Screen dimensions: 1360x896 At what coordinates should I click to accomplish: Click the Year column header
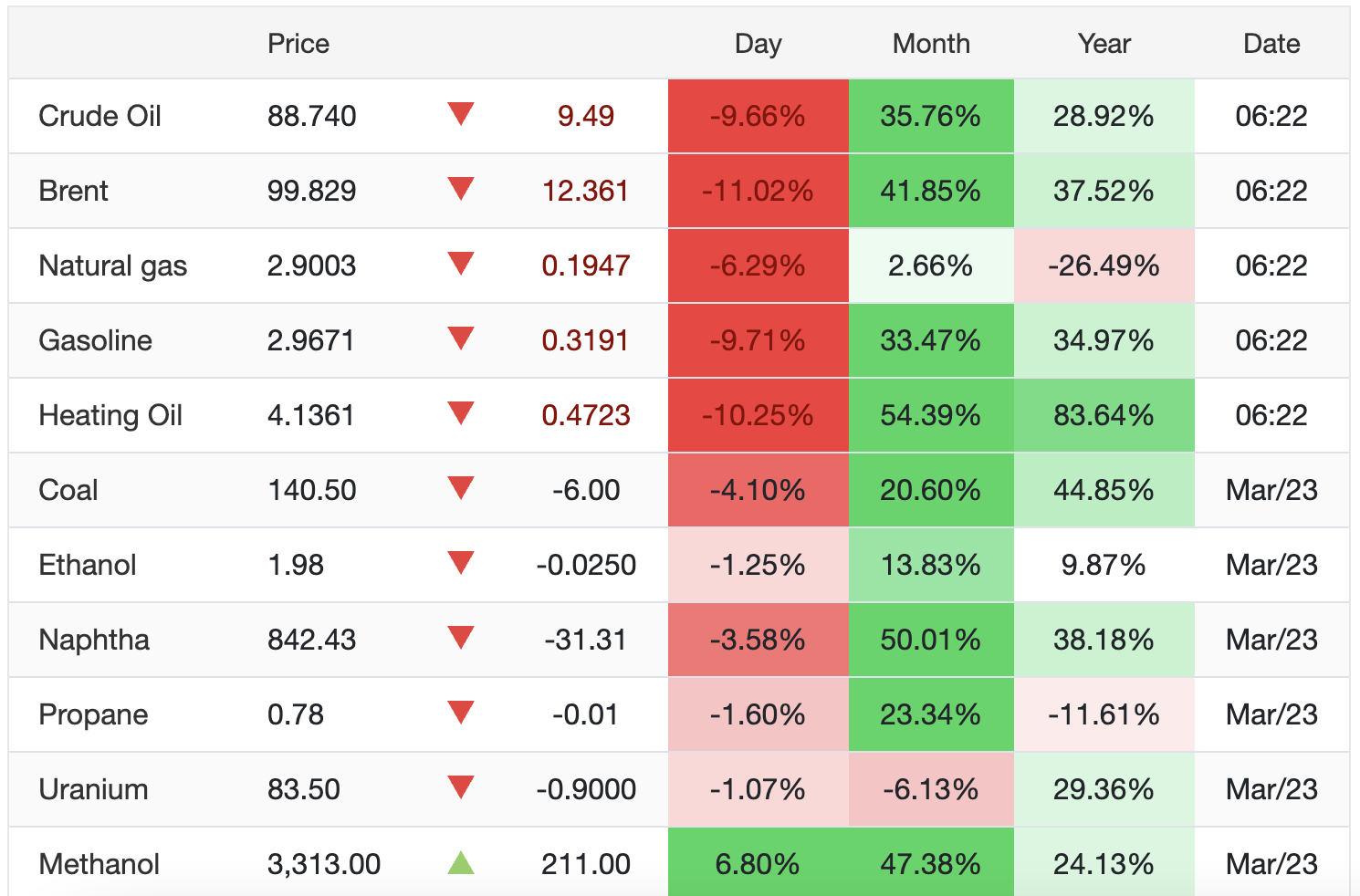point(1104,44)
